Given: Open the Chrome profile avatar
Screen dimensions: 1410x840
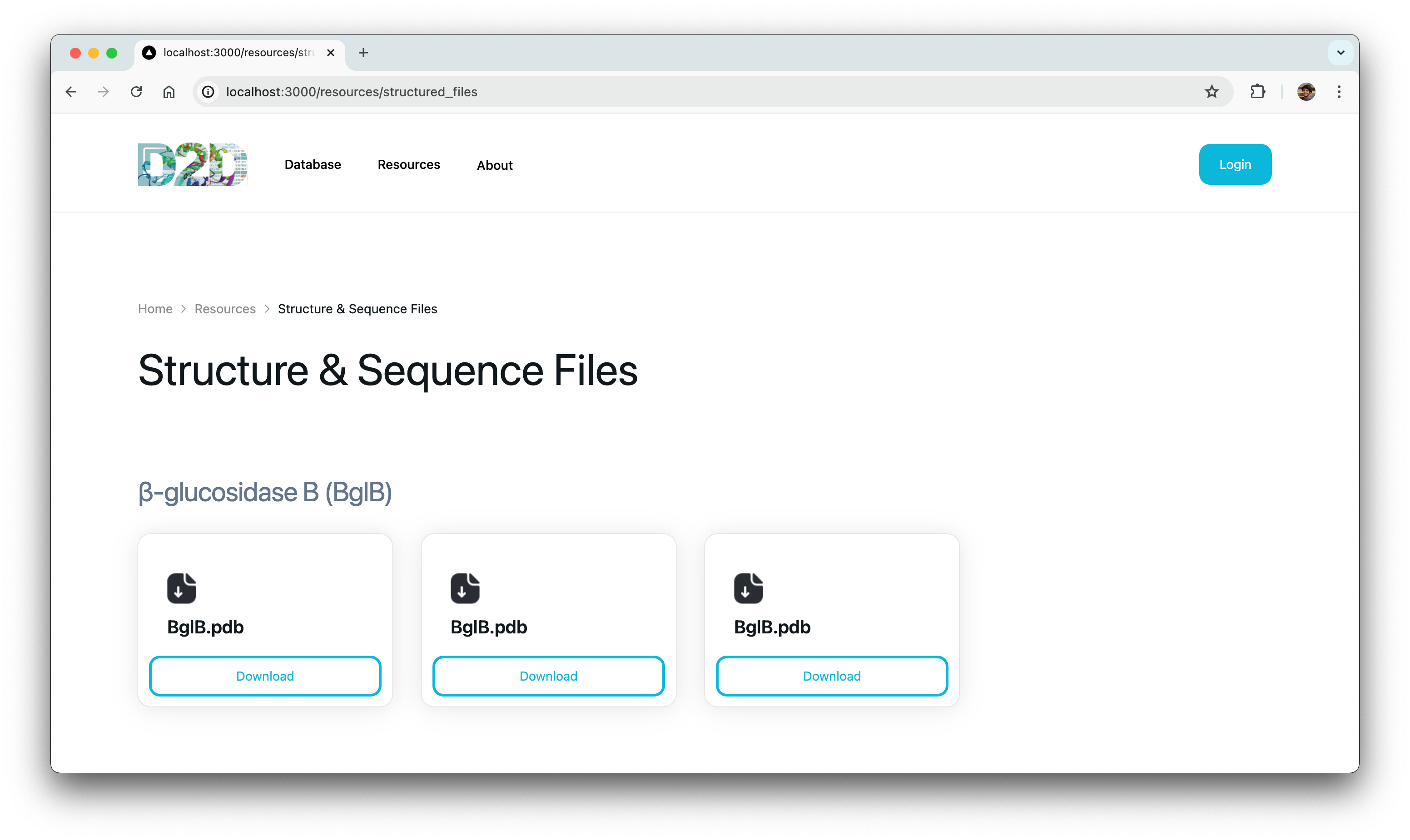Looking at the screenshot, I should pos(1306,92).
